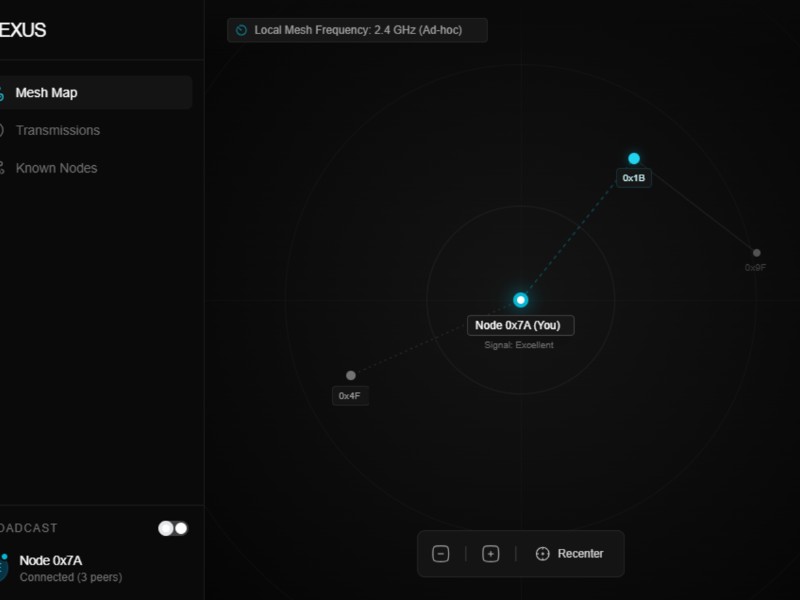Click the center 0x7A node marker
This screenshot has width=800, height=600.
(x=520, y=300)
